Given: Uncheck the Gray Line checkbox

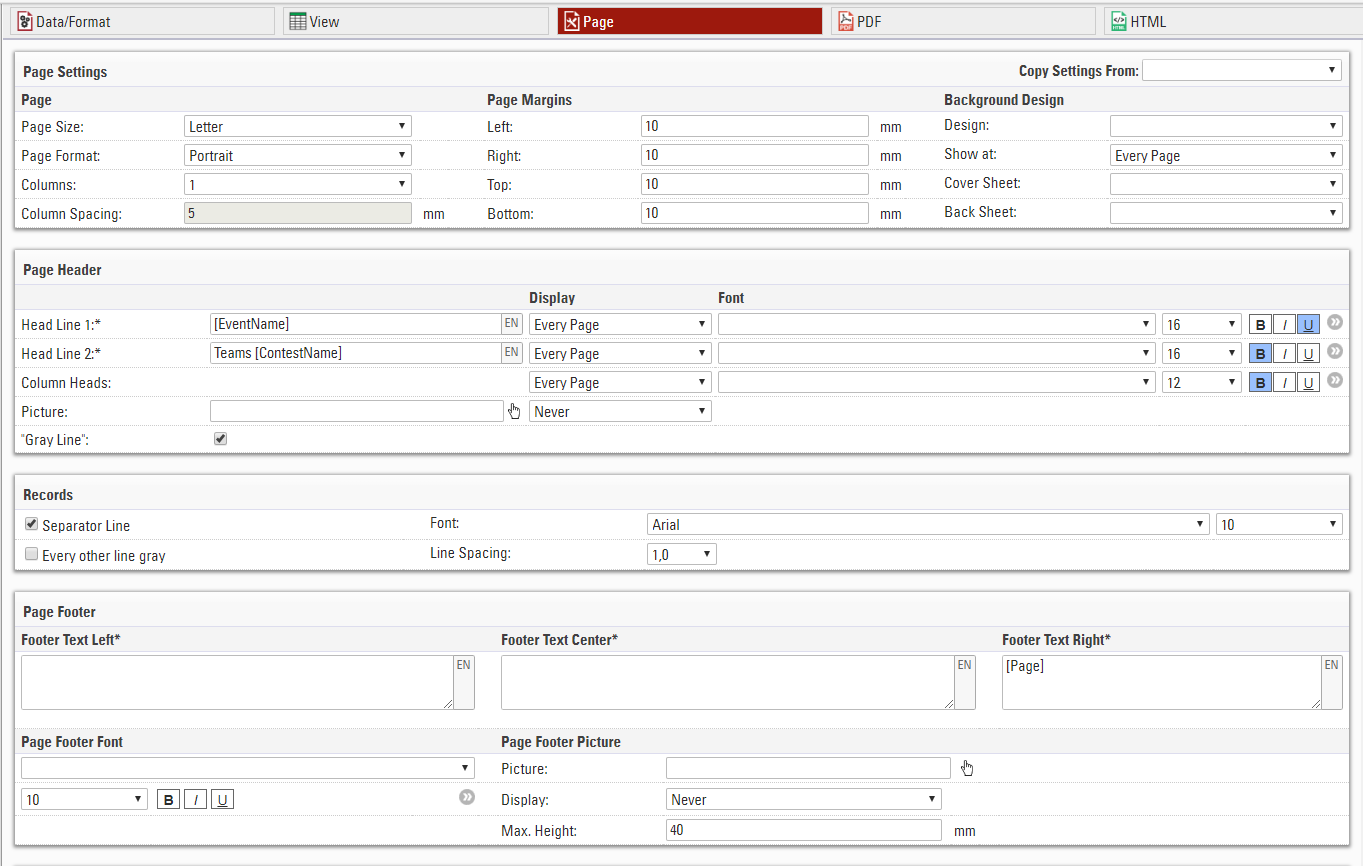Looking at the screenshot, I should [221, 439].
